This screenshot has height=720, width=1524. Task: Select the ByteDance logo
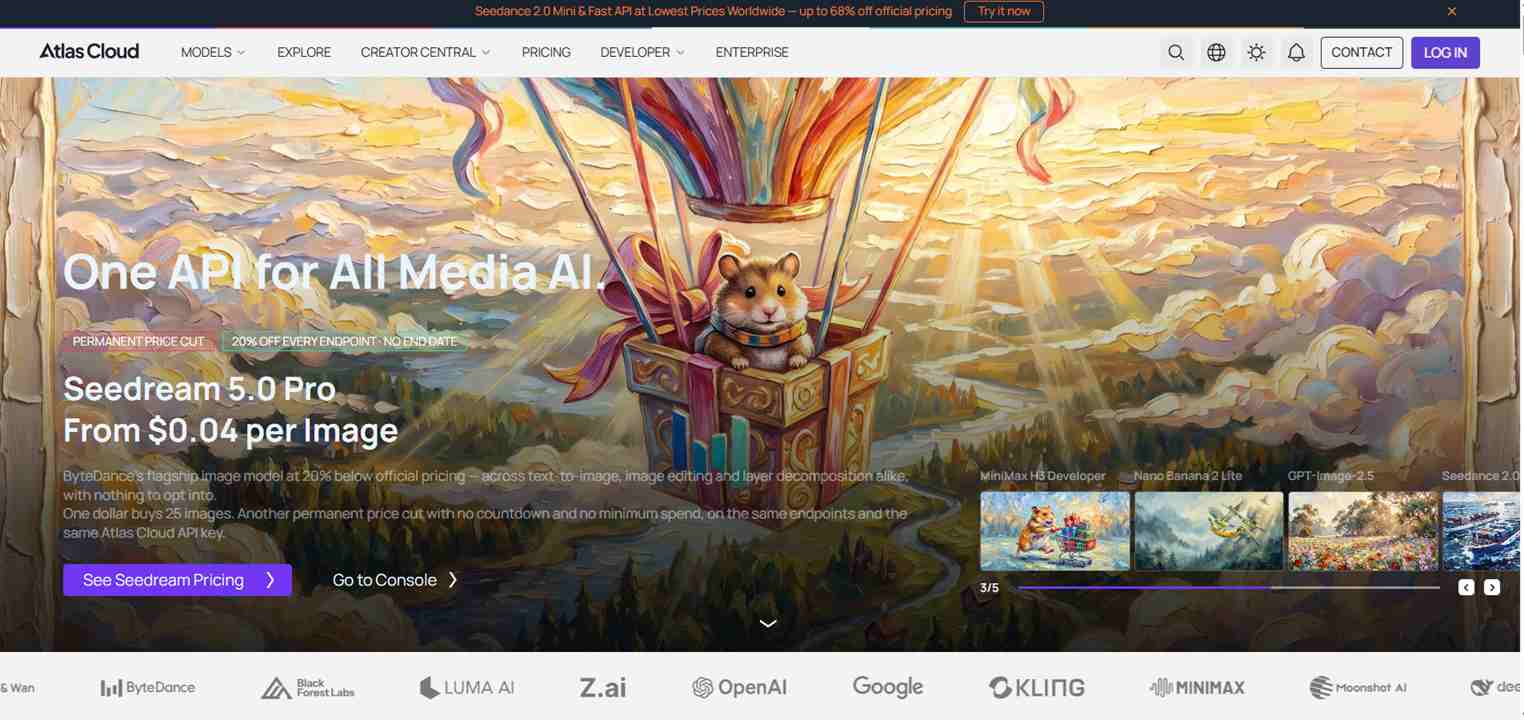pos(148,687)
